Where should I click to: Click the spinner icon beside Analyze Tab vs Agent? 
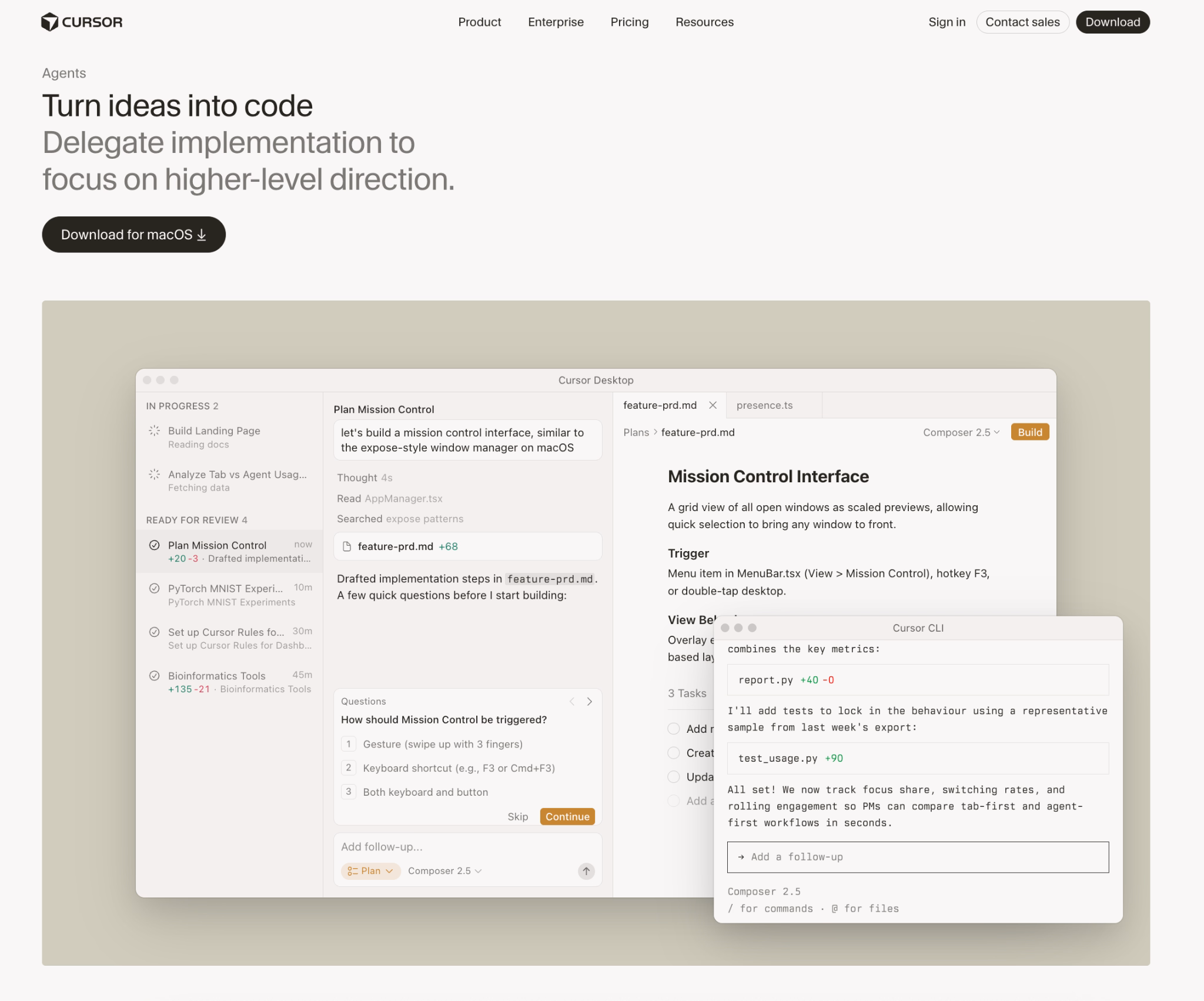154,474
